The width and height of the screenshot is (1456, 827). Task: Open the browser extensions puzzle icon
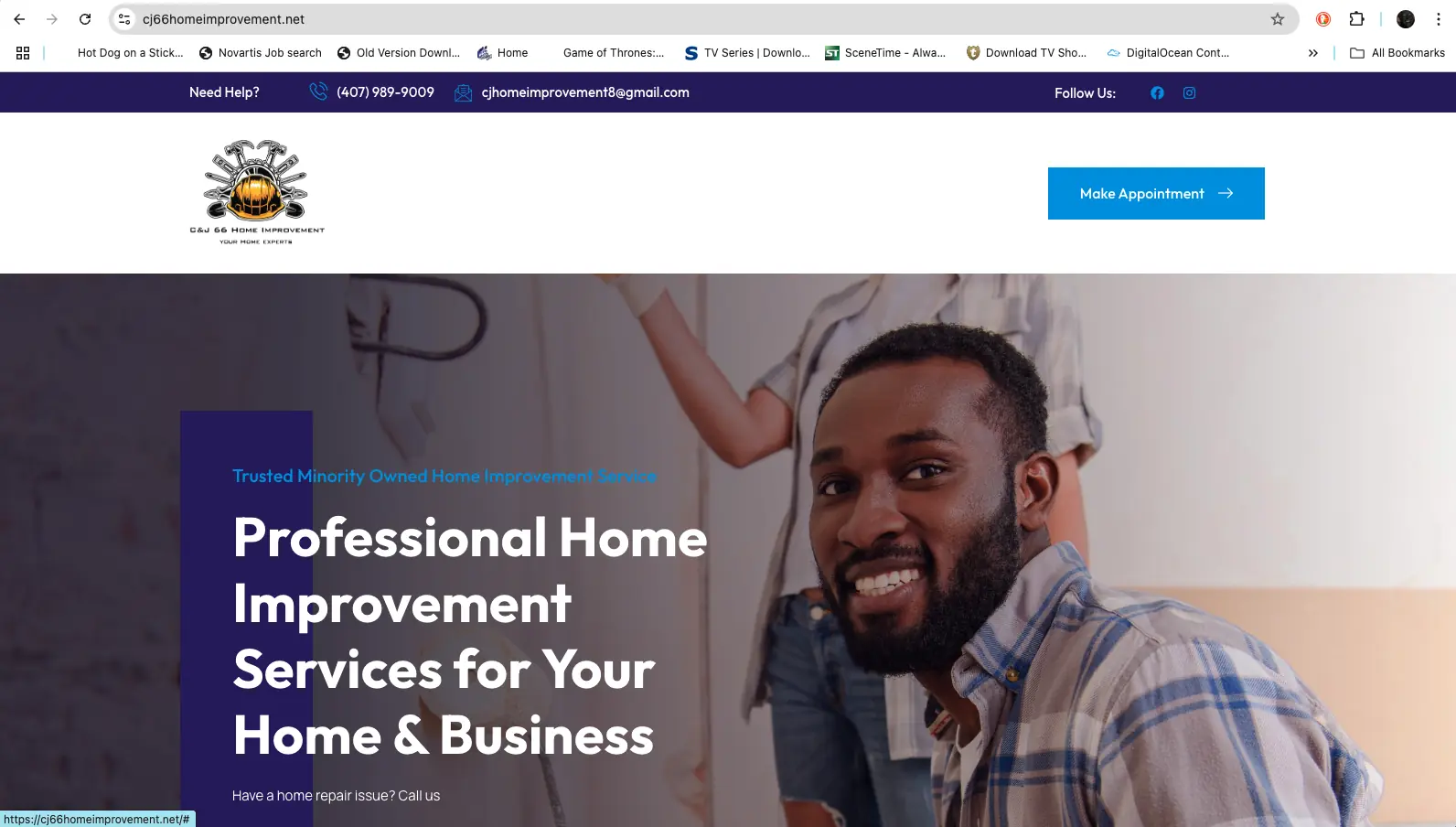[1356, 19]
